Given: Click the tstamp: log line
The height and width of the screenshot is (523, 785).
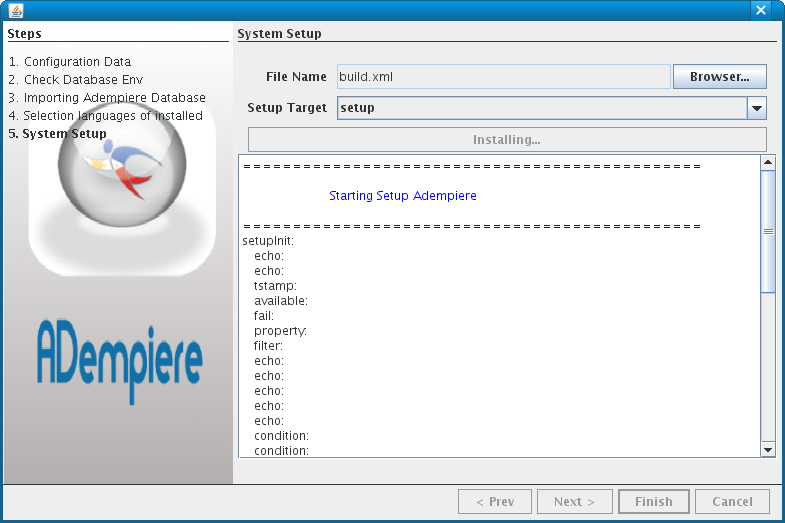Looking at the screenshot, I should tap(275, 286).
